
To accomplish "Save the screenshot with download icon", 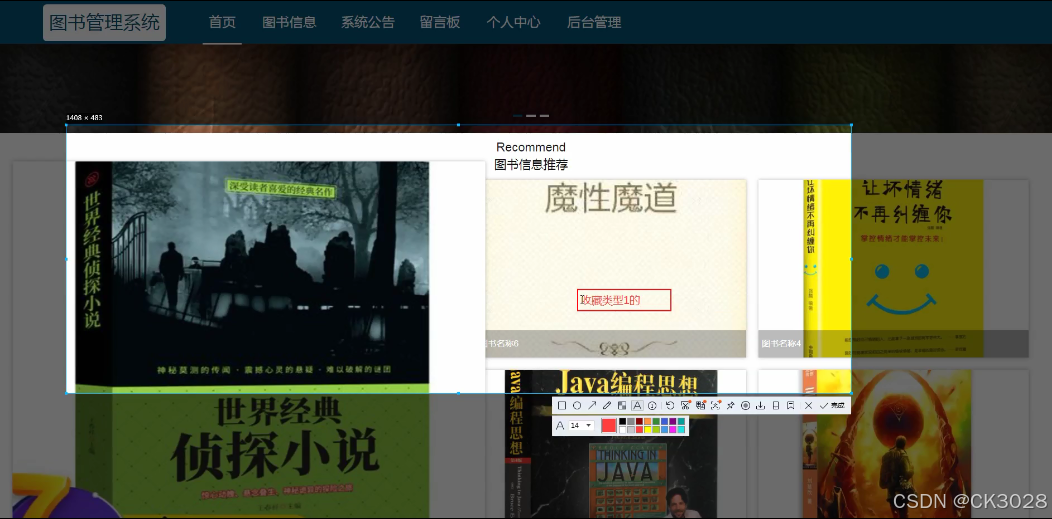I will (760, 405).
